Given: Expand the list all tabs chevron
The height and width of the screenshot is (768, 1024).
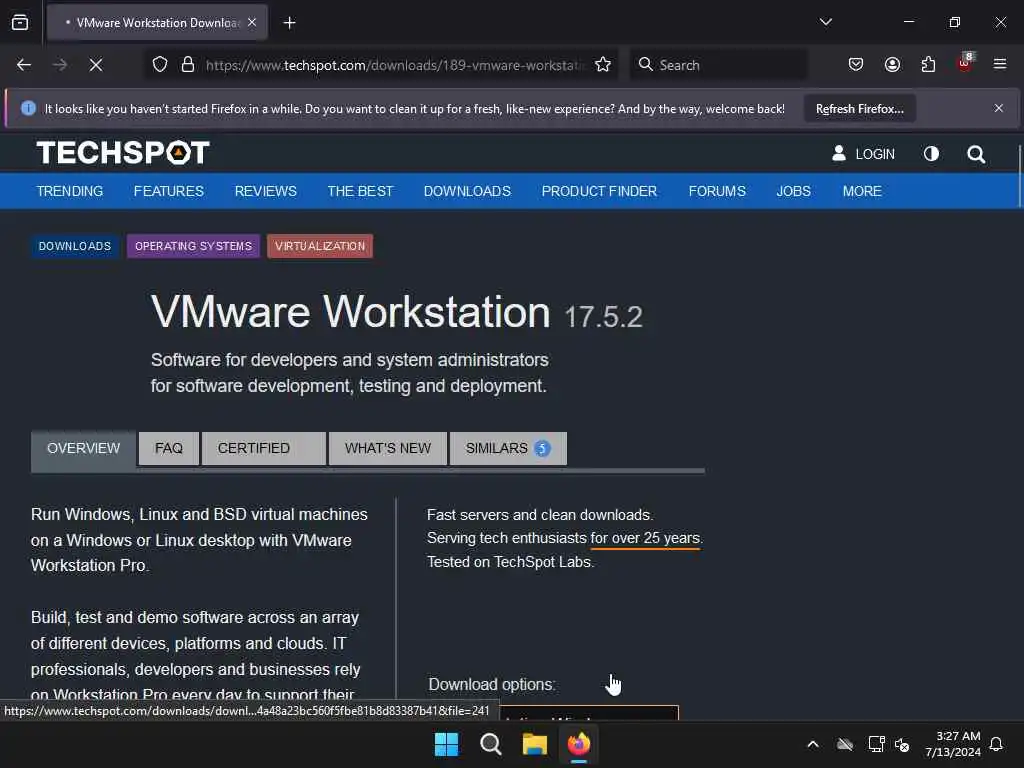Looking at the screenshot, I should click(x=825, y=22).
